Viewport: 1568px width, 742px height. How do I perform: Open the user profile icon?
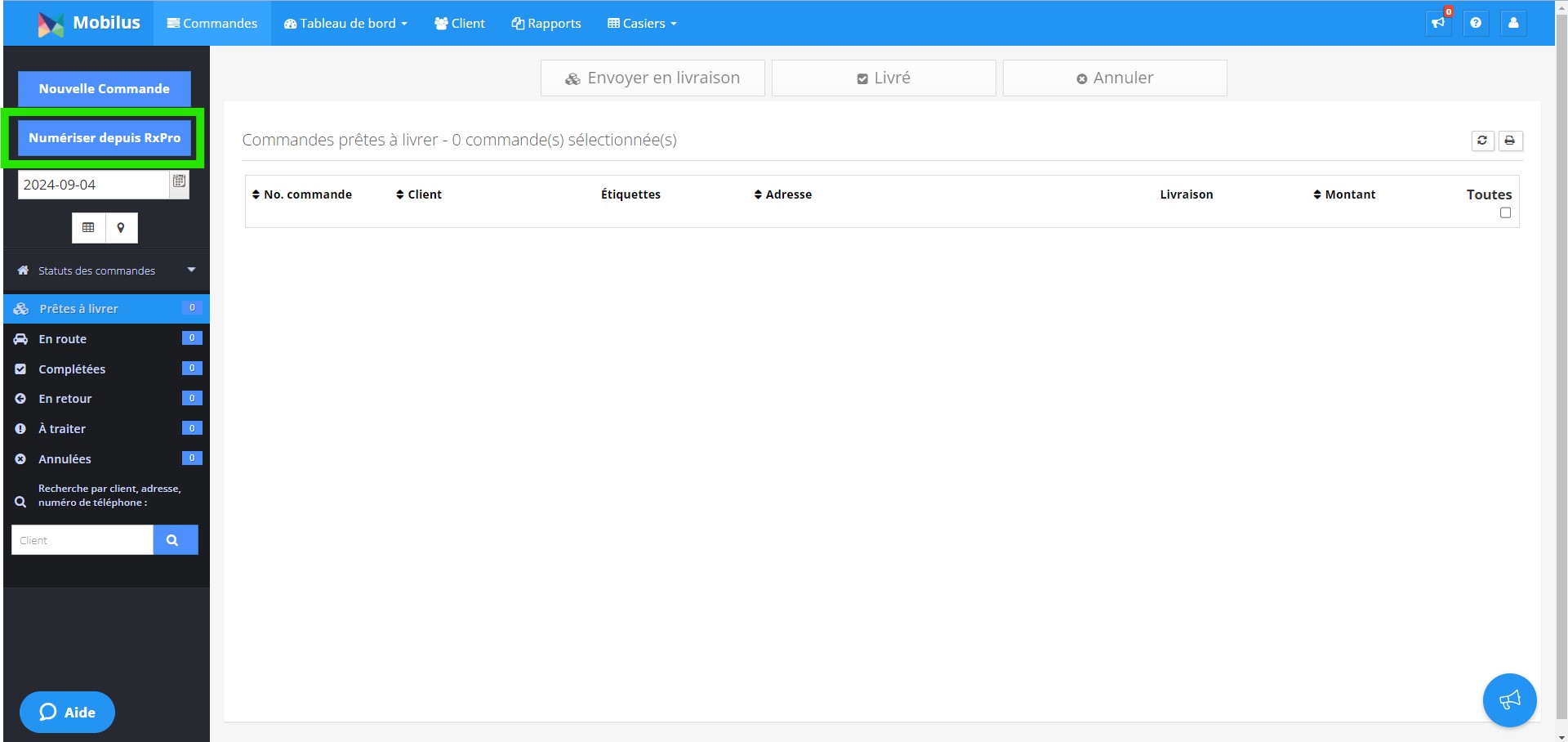1513,23
